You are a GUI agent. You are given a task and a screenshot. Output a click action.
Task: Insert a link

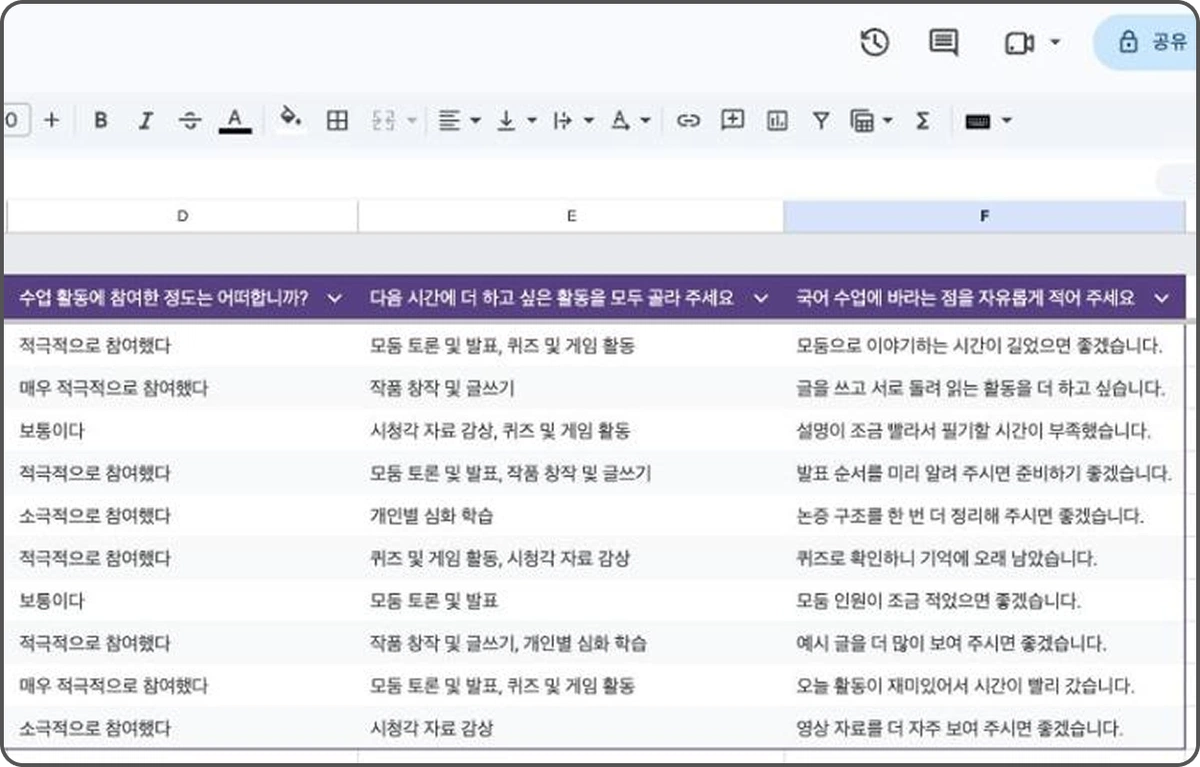pyautogui.click(x=688, y=120)
